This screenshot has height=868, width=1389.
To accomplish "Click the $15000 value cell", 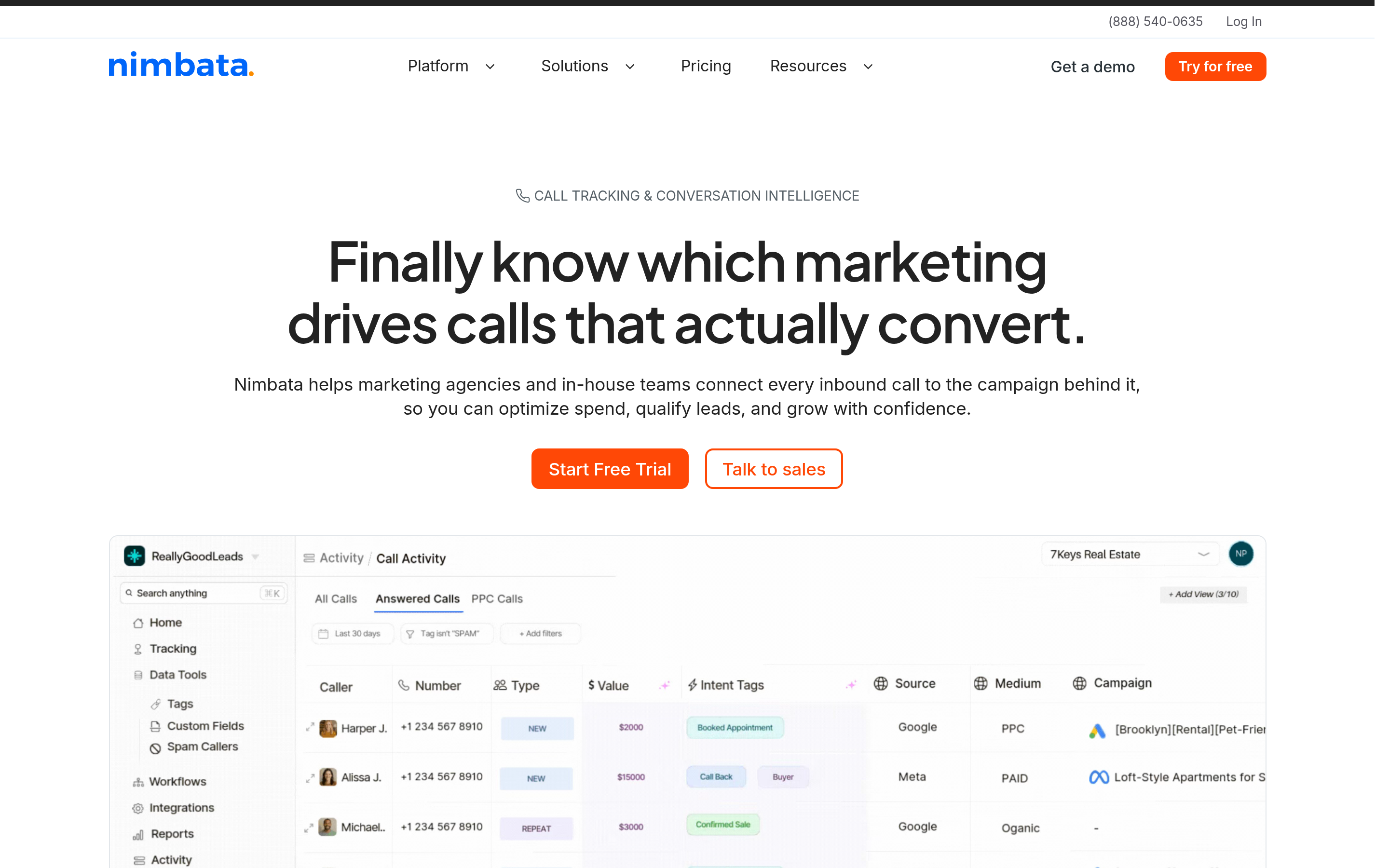I will pyautogui.click(x=631, y=777).
